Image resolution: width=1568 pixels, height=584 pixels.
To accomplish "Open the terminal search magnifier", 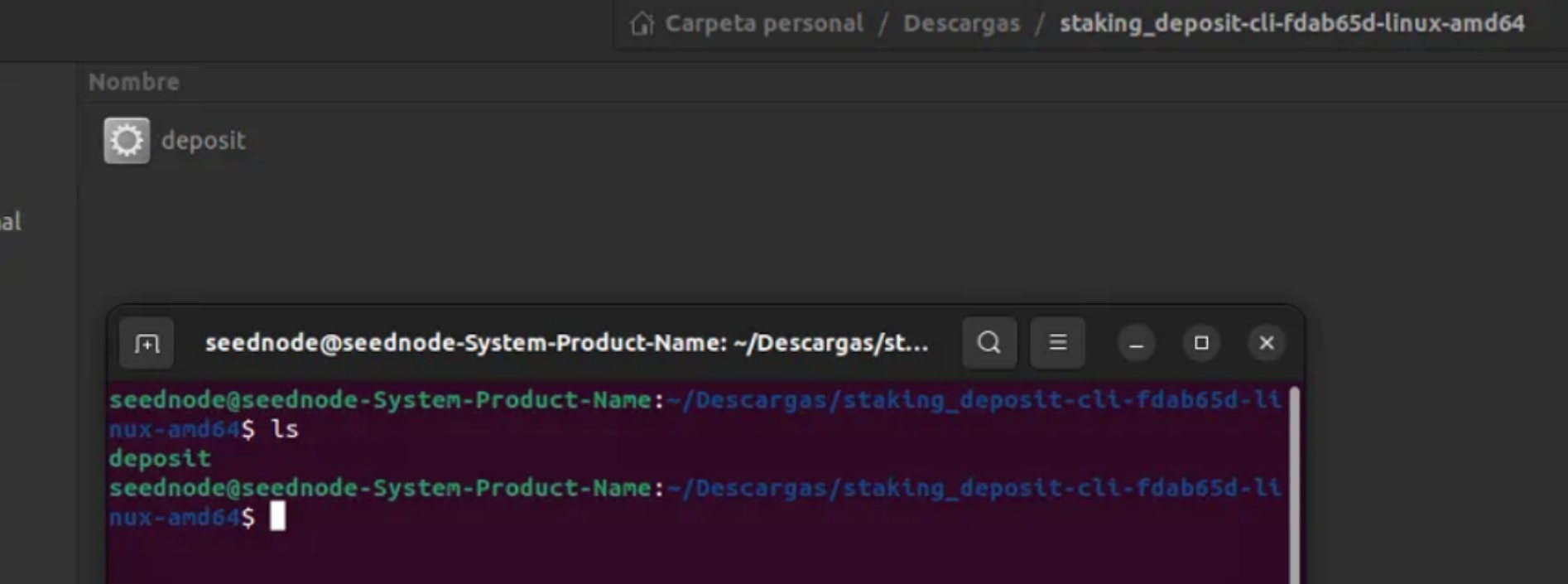I will 988,343.
